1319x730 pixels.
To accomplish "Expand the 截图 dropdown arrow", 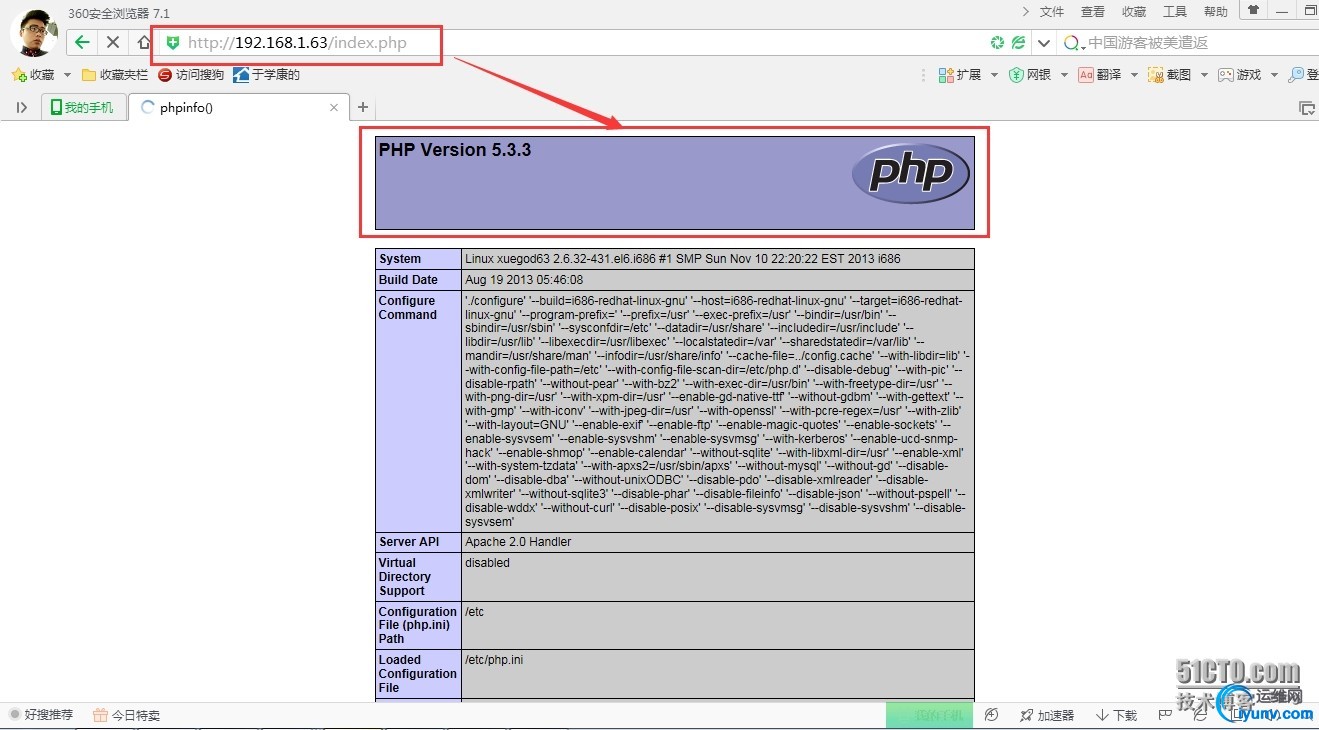I will tap(1204, 75).
